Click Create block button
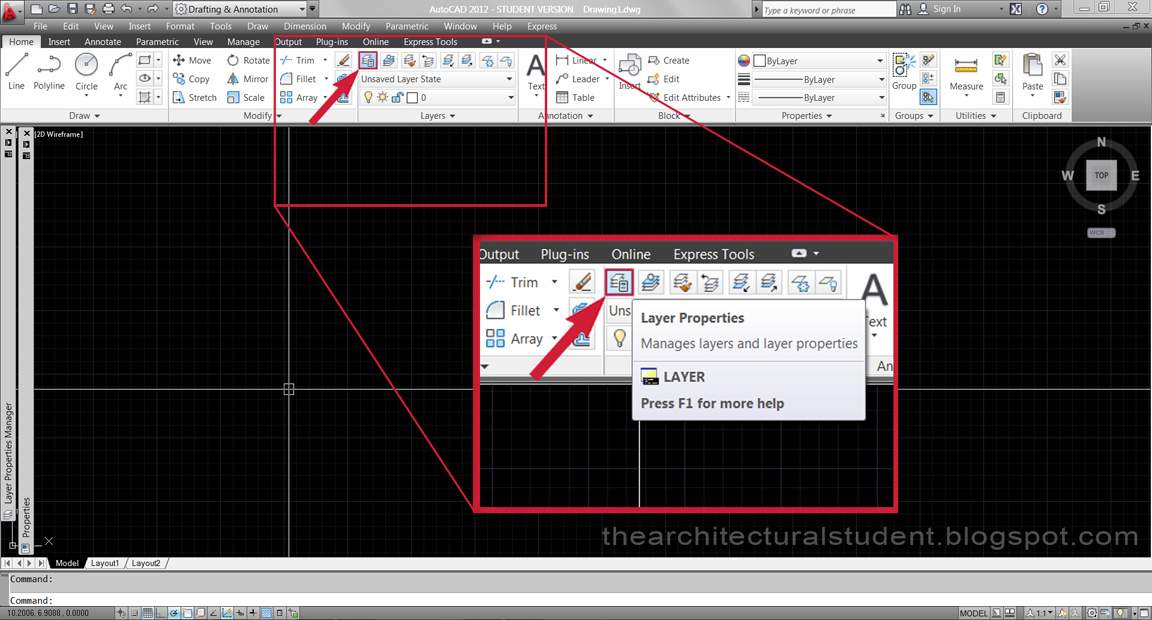 click(669, 60)
